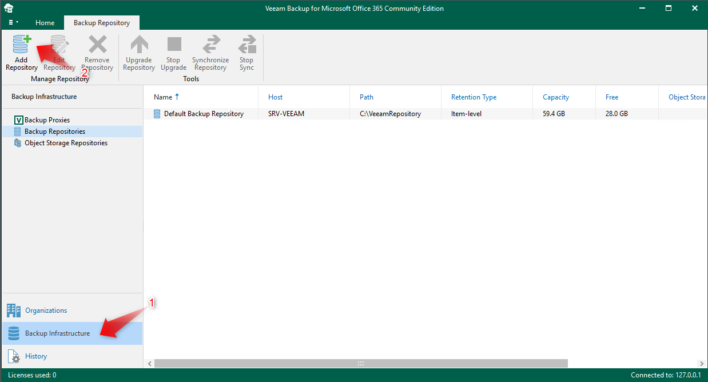This screenshot has height=382, width=708.
Task: Open Object Storage Repositories node
Action: coord(66,143)
